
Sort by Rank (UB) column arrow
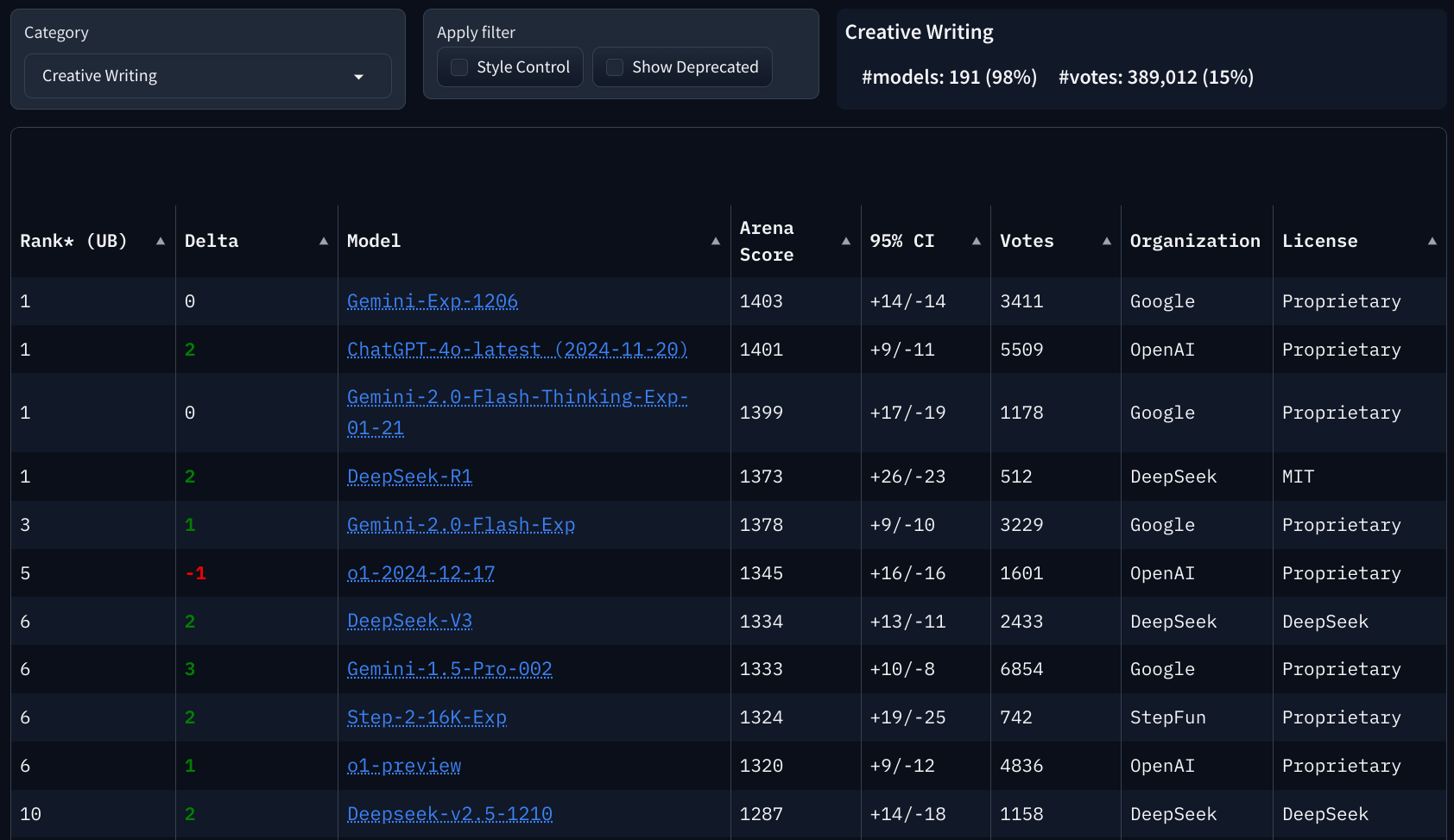pyautogui.click(x=161, y=241)
